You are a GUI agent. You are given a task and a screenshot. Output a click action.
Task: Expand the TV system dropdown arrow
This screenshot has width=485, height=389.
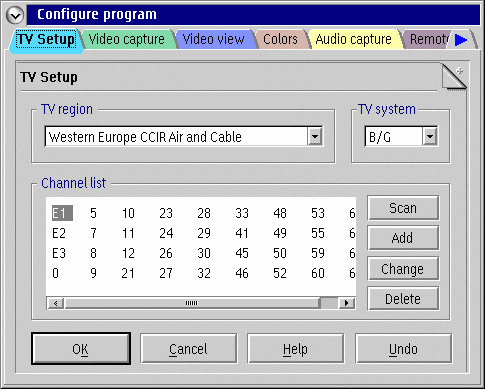[x=430, y=136]
